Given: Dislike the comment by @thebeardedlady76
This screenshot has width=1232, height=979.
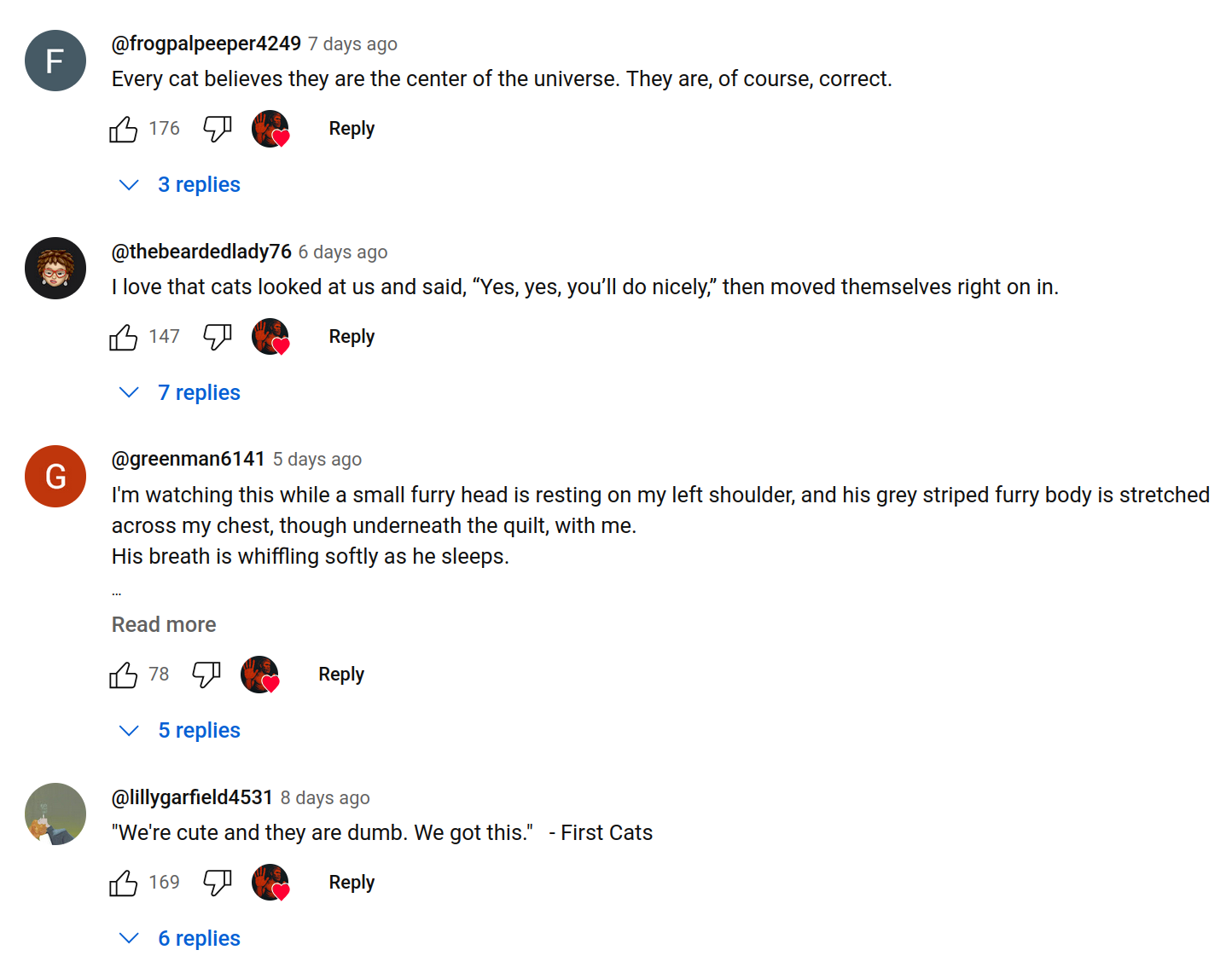Looking at the screenshot, I should pos(218,337).
